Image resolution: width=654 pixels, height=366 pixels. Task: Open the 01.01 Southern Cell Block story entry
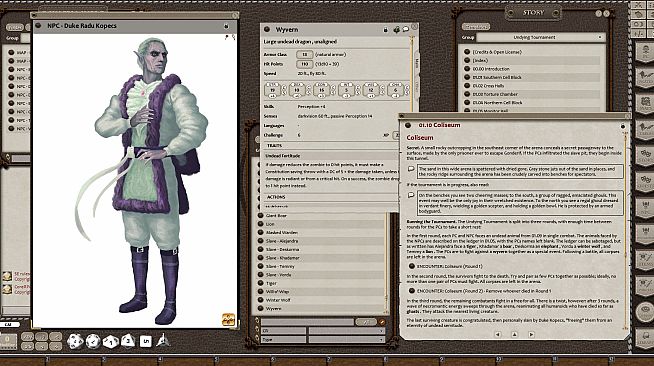coord(532,77)
